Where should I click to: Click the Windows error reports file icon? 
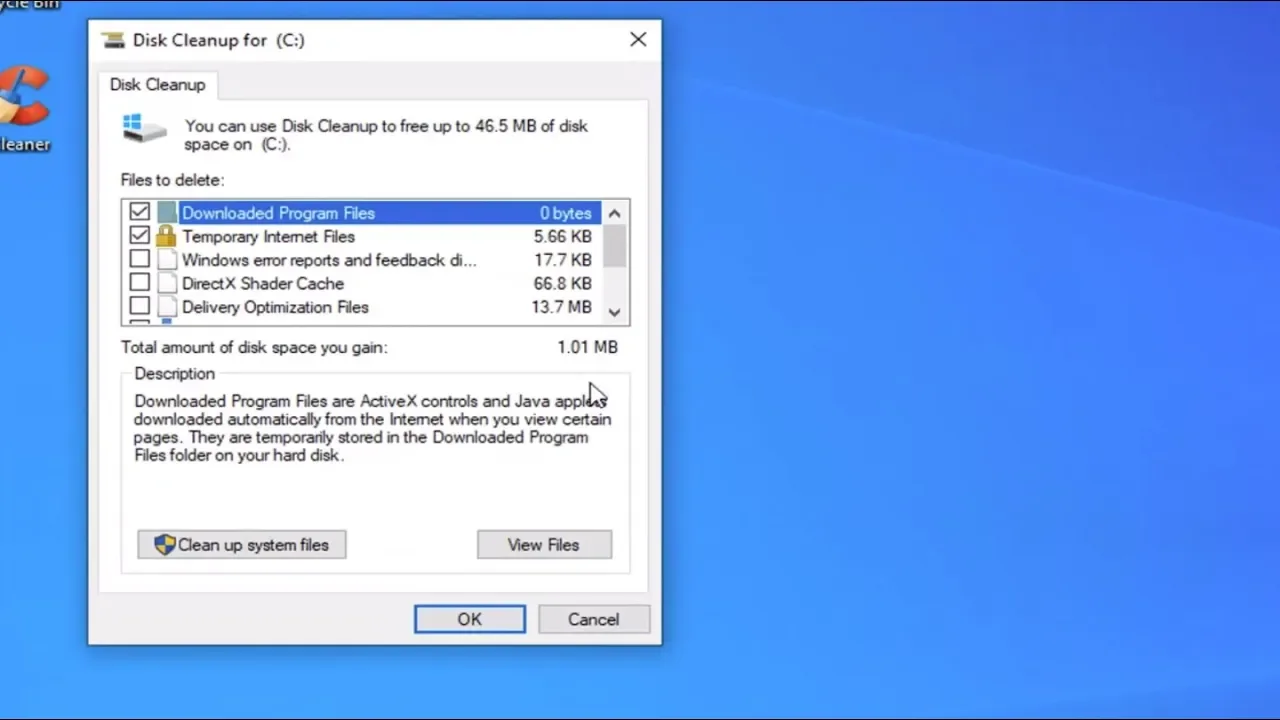point(166,260)
